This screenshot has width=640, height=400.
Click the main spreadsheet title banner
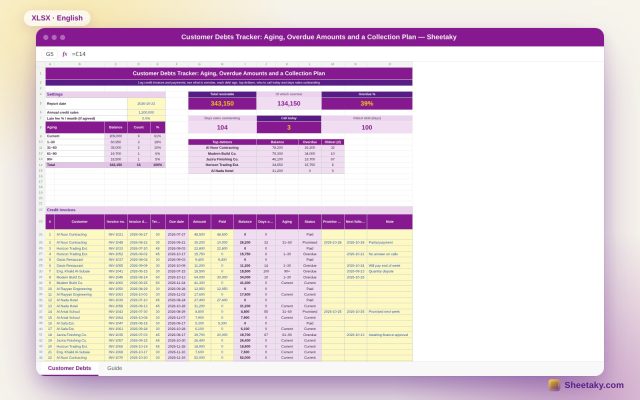[229, 73]
